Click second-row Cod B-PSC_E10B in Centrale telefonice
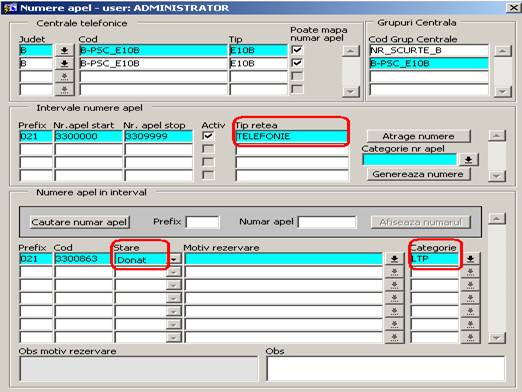The height and width of the screenshot is (392, 522). [153, 63]
